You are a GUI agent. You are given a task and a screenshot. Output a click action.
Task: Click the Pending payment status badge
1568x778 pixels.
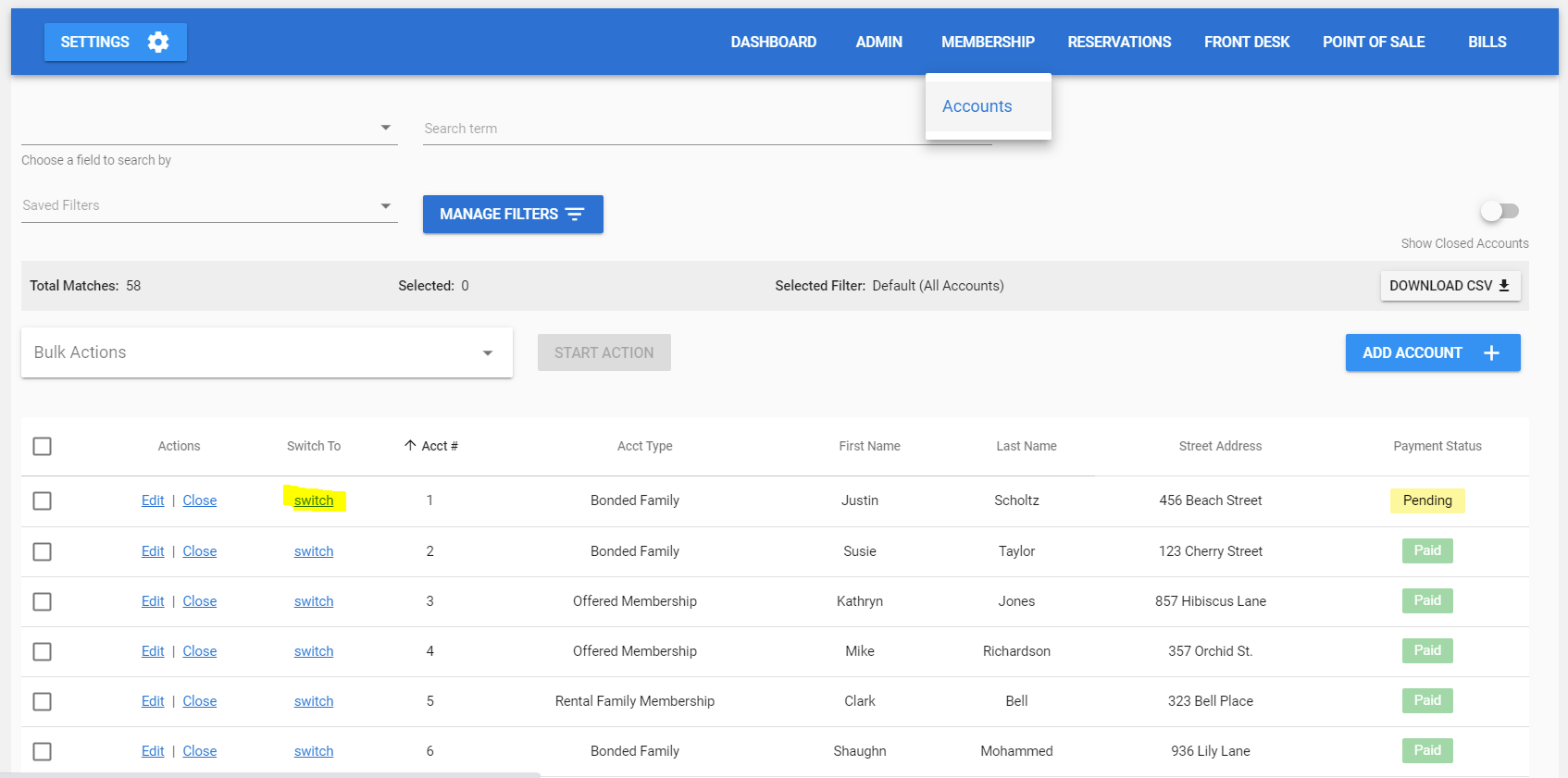click(1427, 500)
